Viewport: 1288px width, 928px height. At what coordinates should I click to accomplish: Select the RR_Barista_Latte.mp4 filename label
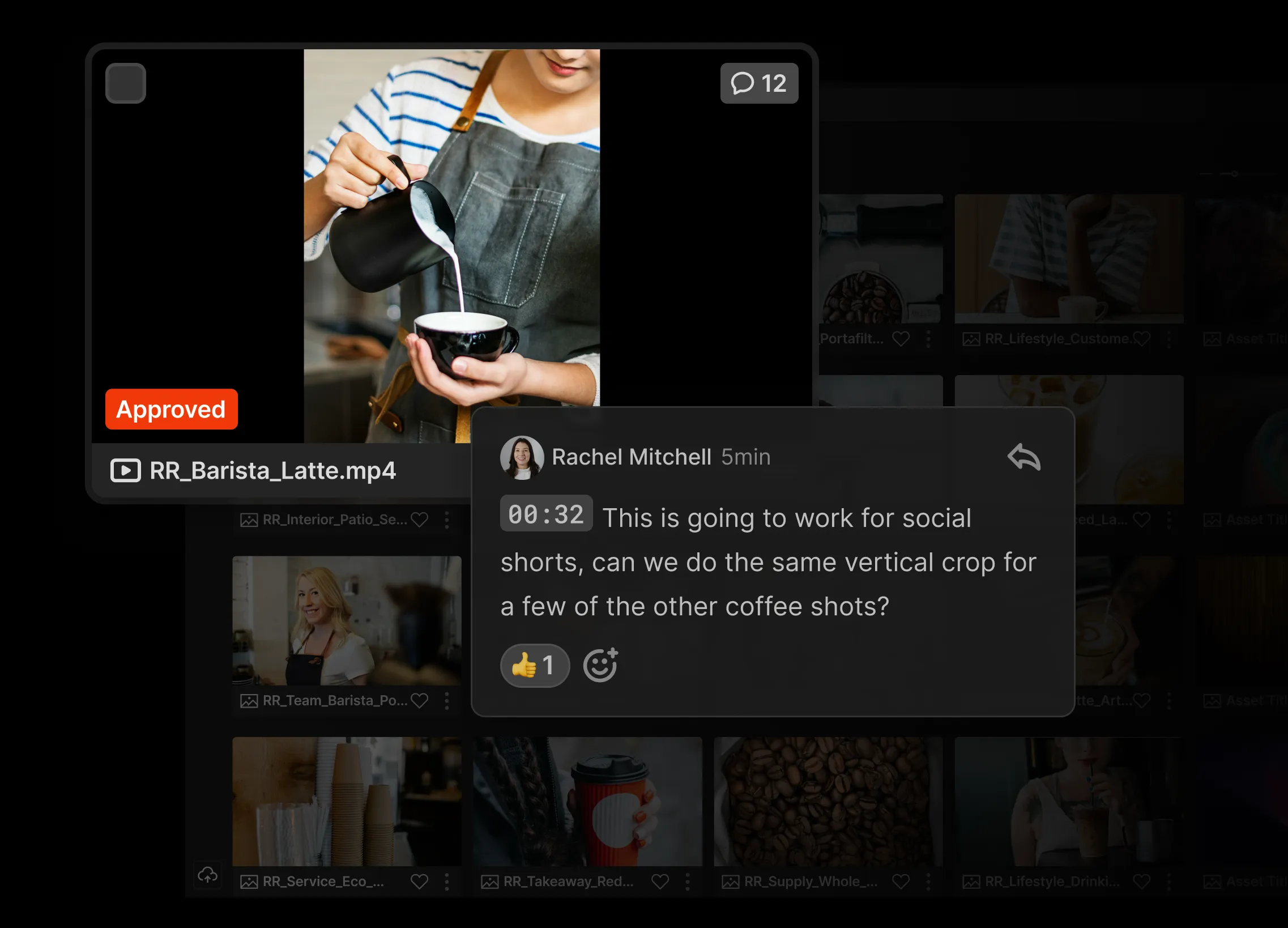coord(272,471)
